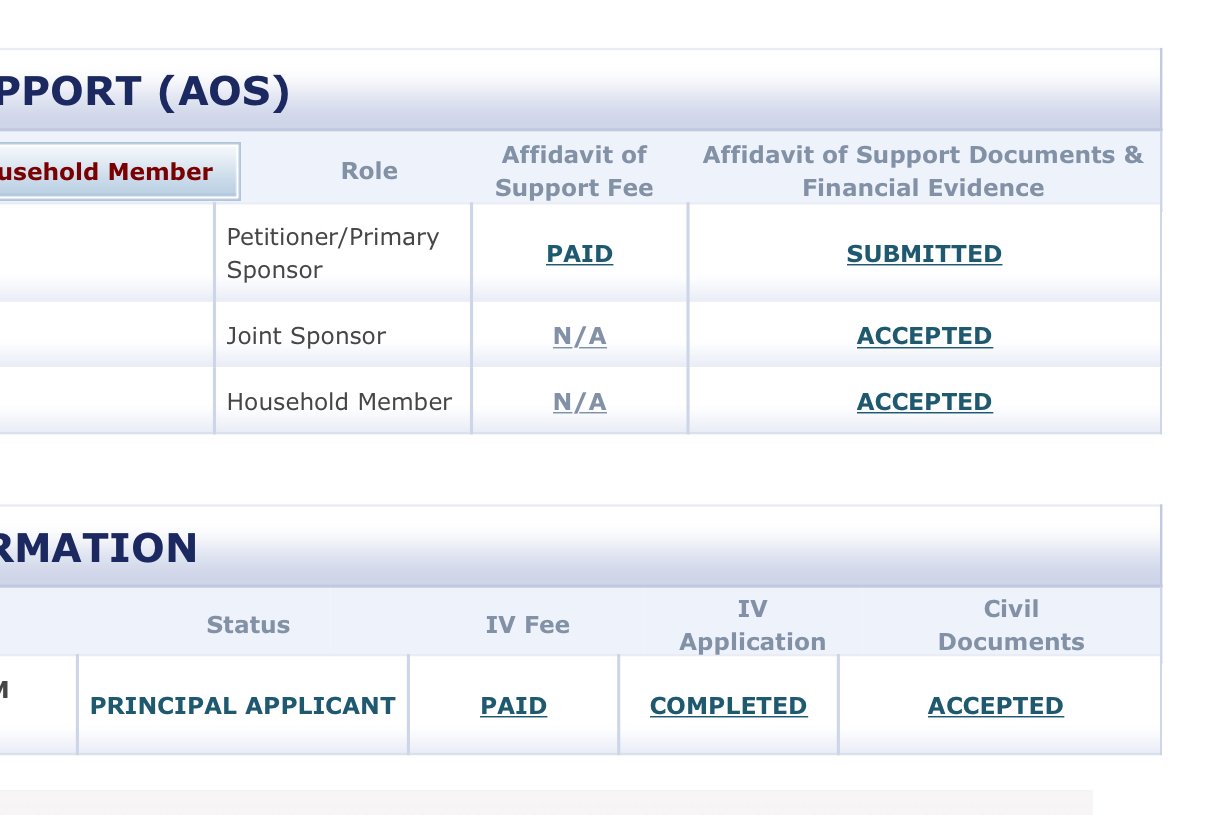
Task: Click the PRINCIPAL APPLICANT status text
Action: click(x=243, y=706)
